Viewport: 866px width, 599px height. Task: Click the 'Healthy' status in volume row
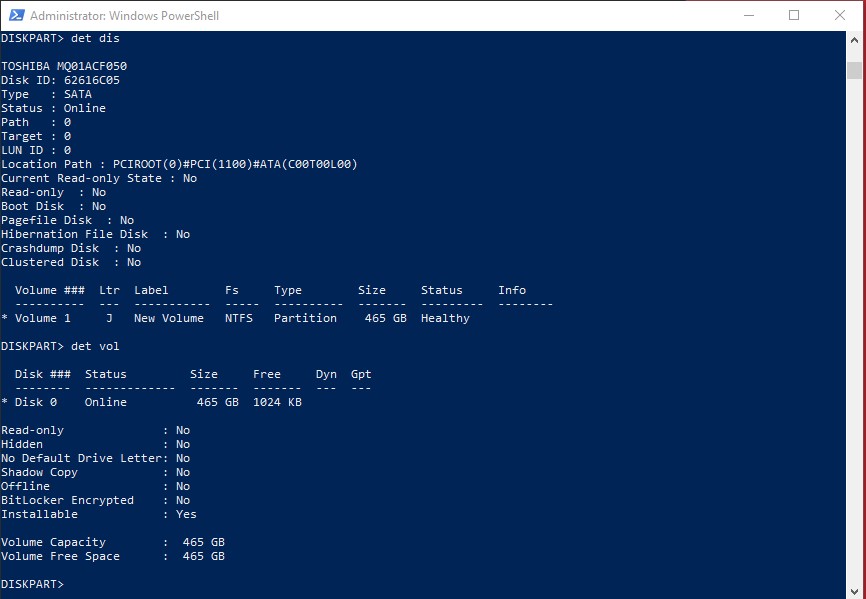(445, 318)
